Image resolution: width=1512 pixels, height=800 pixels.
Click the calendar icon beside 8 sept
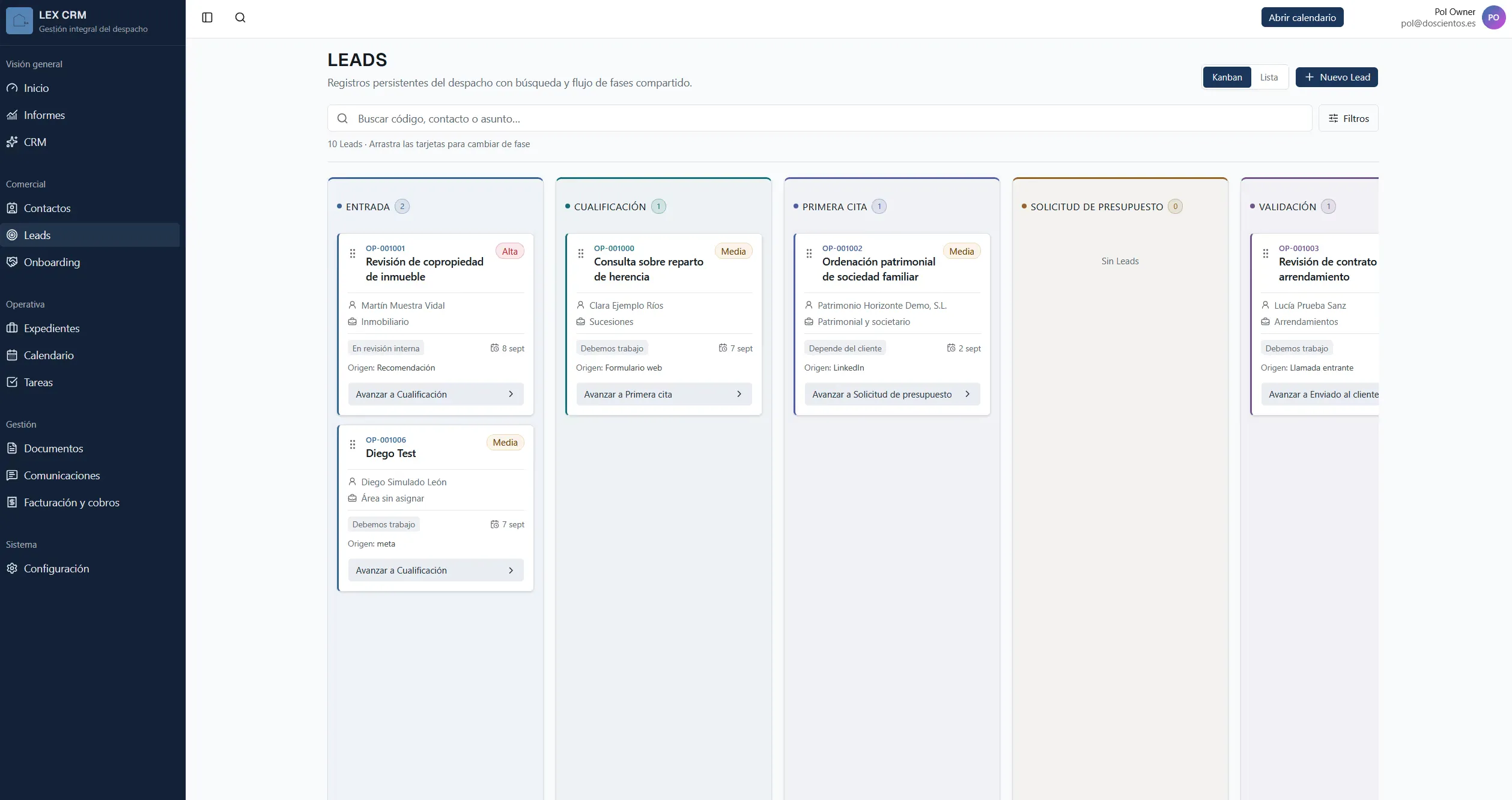click(x=494, y=348)
